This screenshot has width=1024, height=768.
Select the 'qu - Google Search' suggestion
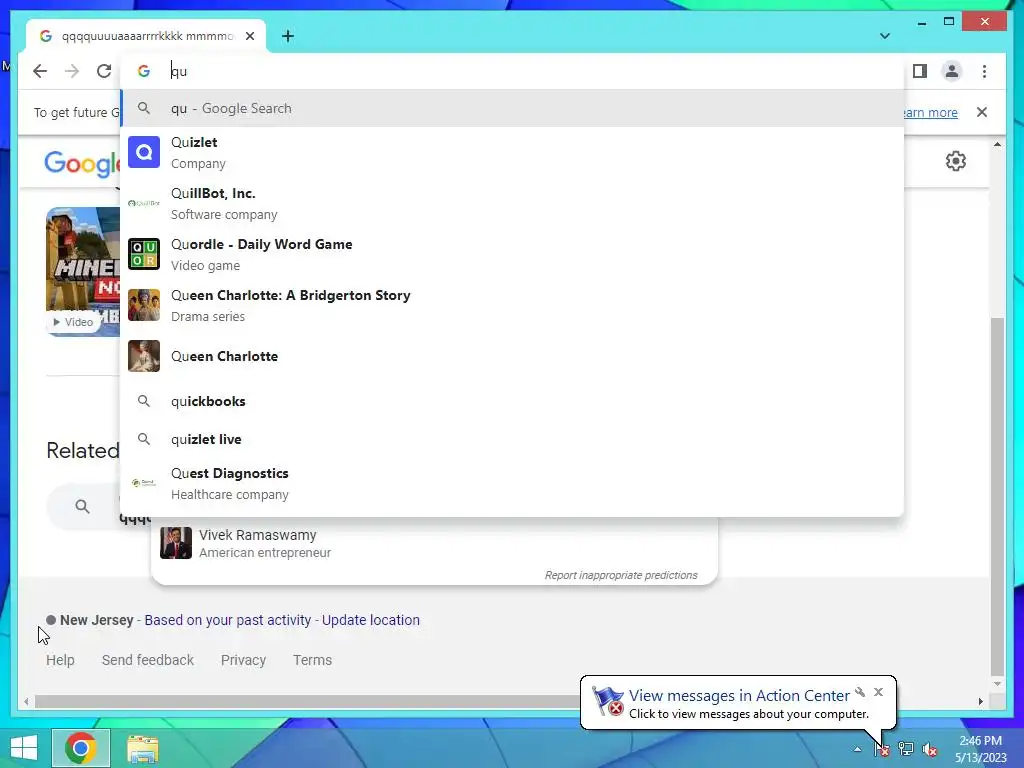[x=513, y=108]
